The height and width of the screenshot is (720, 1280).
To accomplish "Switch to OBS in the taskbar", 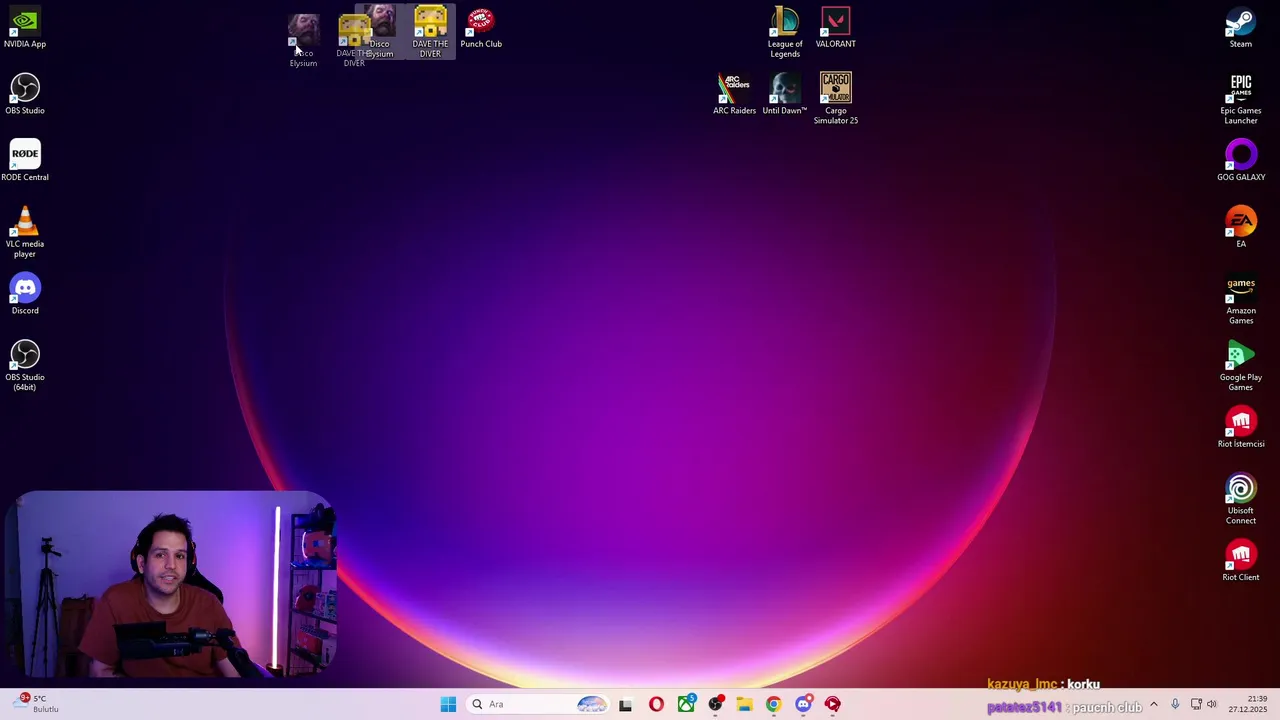I will 715,704.
